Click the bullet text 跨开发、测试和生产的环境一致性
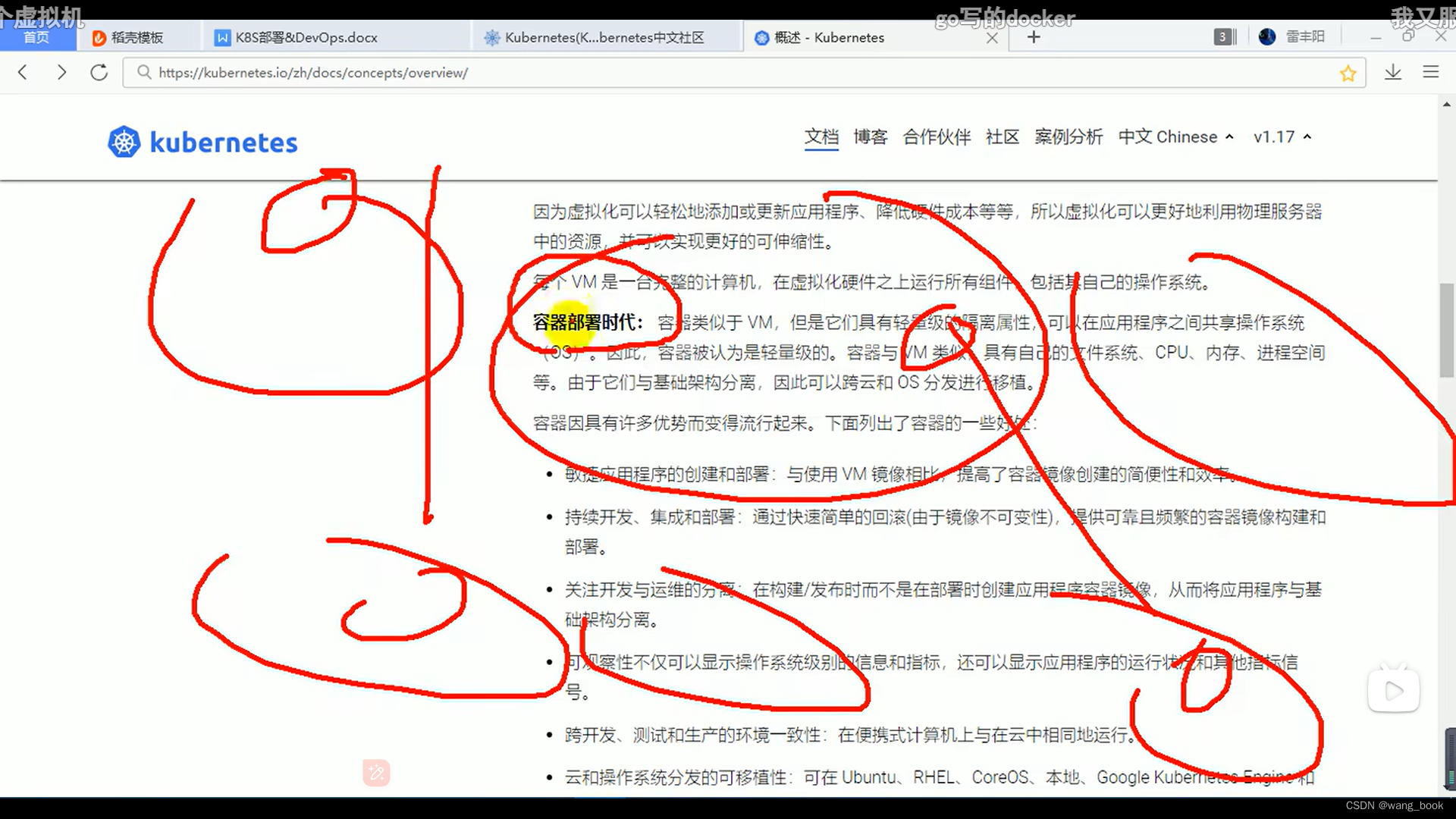This screenshot has height=819, width=1456. (693, 736)
